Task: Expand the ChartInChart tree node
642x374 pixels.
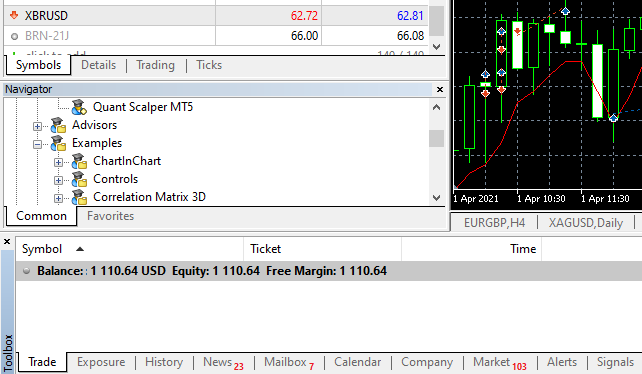Action: coord(58,162)
